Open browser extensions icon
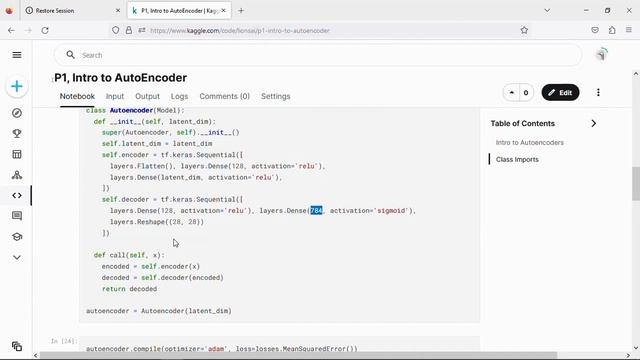The image size is (640, 360). 612,30
